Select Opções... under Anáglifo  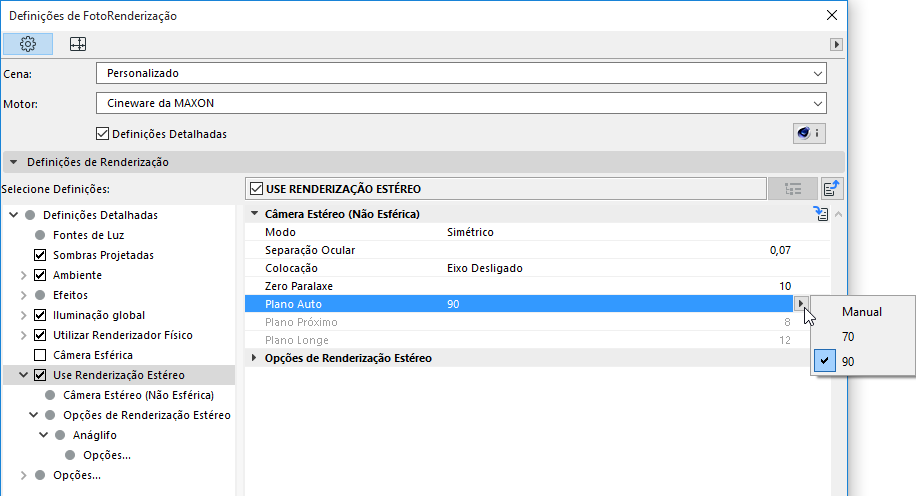107,455
